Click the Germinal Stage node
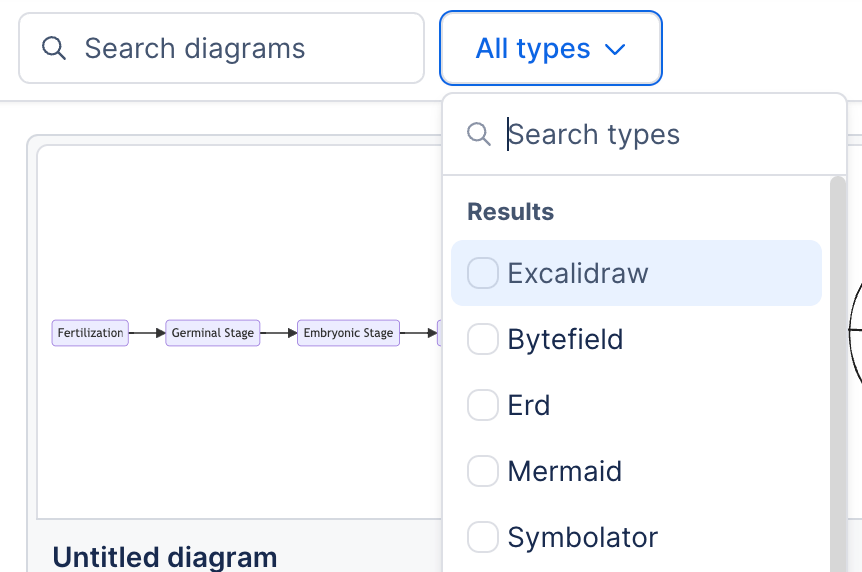This screenshot has height=572, width=862. [212, 333]
